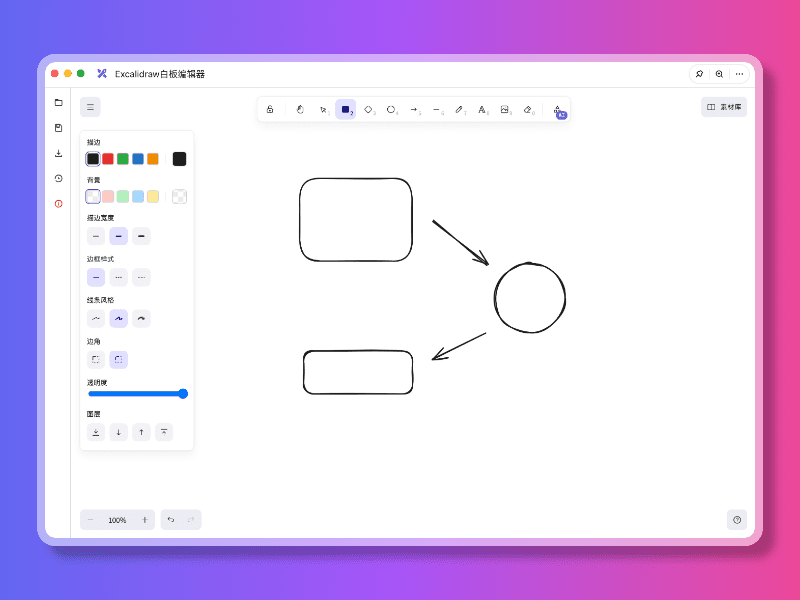Set architect sloppiness line style
The width and height of the screenshot is (800, 600).
(96, 318)
